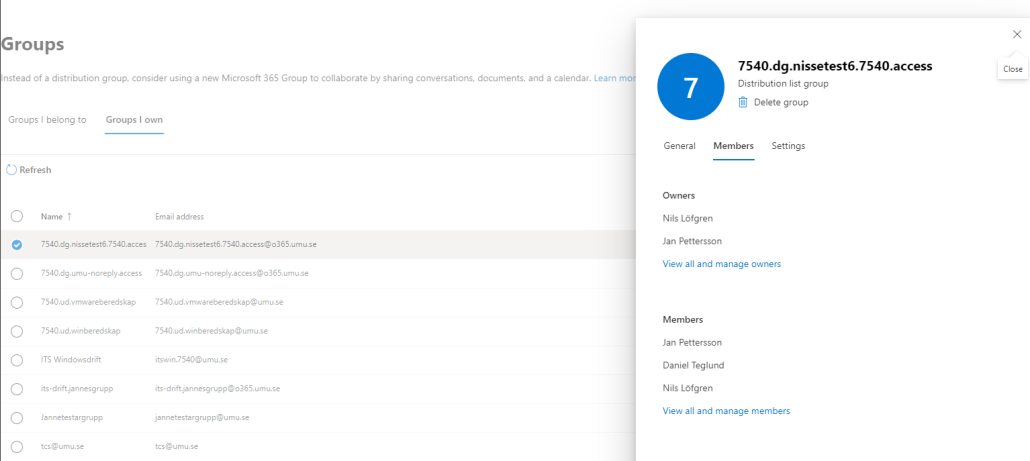Close the group details panel
1030x461 pixels.
point(1017,35)
